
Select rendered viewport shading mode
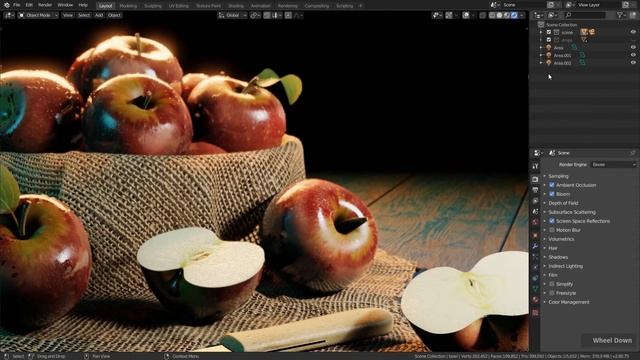click(x=514, y=15)
